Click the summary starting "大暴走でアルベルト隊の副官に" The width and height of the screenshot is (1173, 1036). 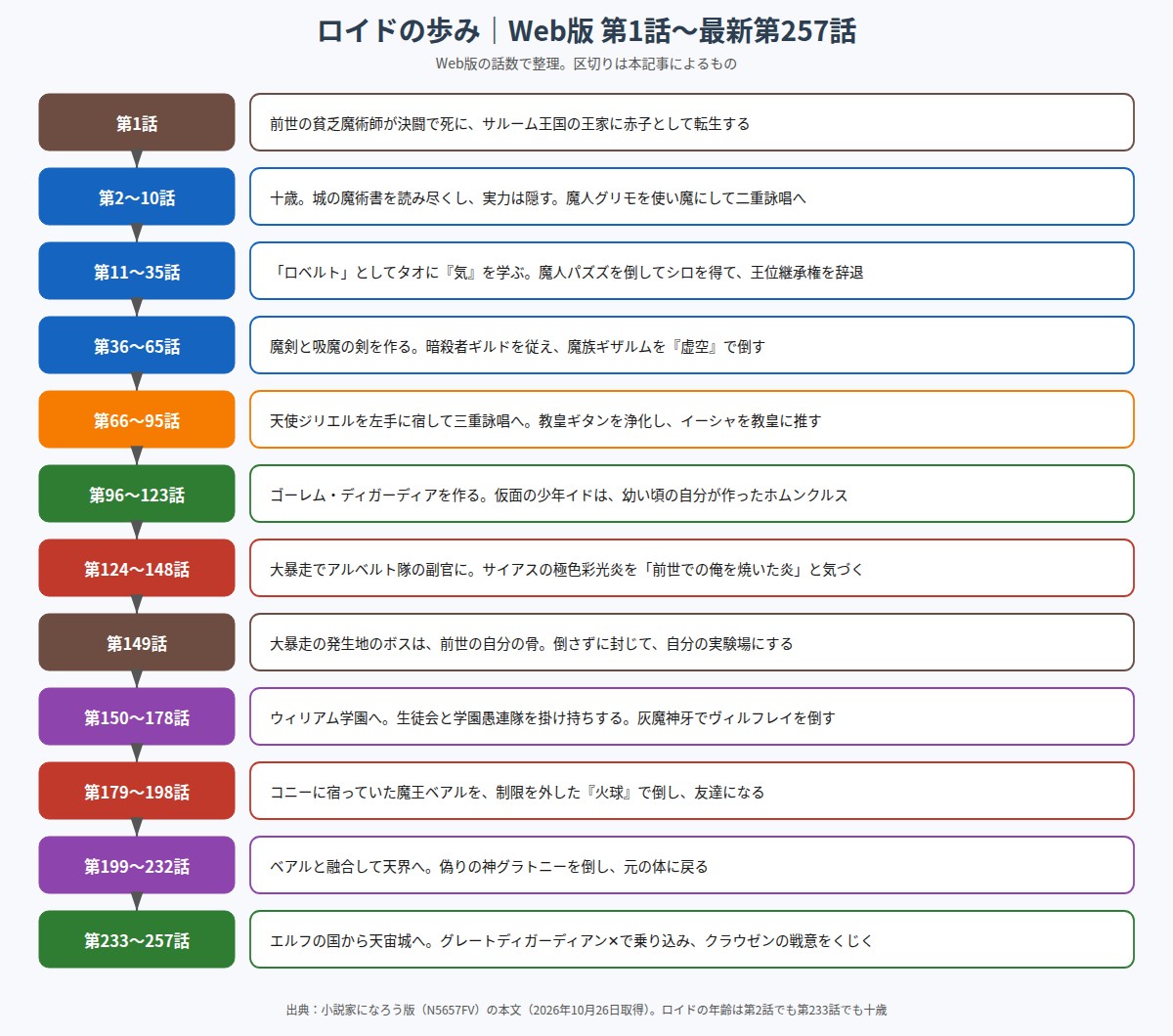tap(692, 569)
